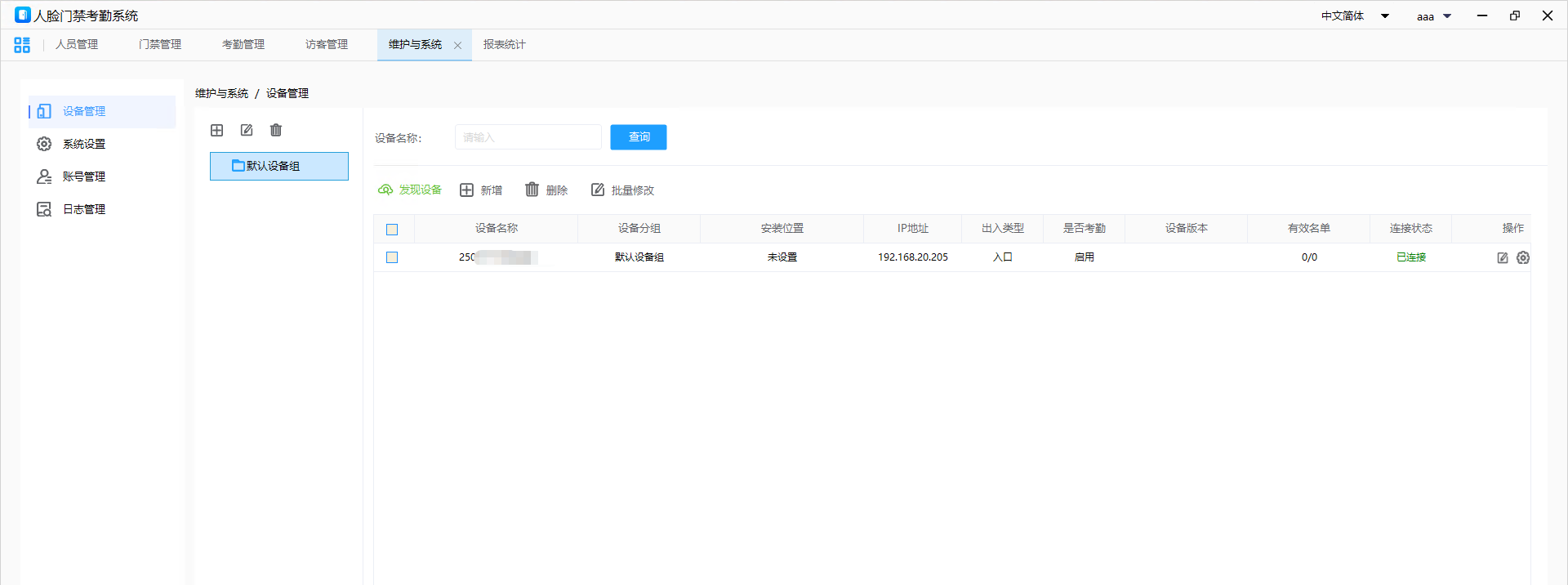Open the 报表统计 menu tab
The height and width of the screenshot is (585, 1568).
point(504,45)
